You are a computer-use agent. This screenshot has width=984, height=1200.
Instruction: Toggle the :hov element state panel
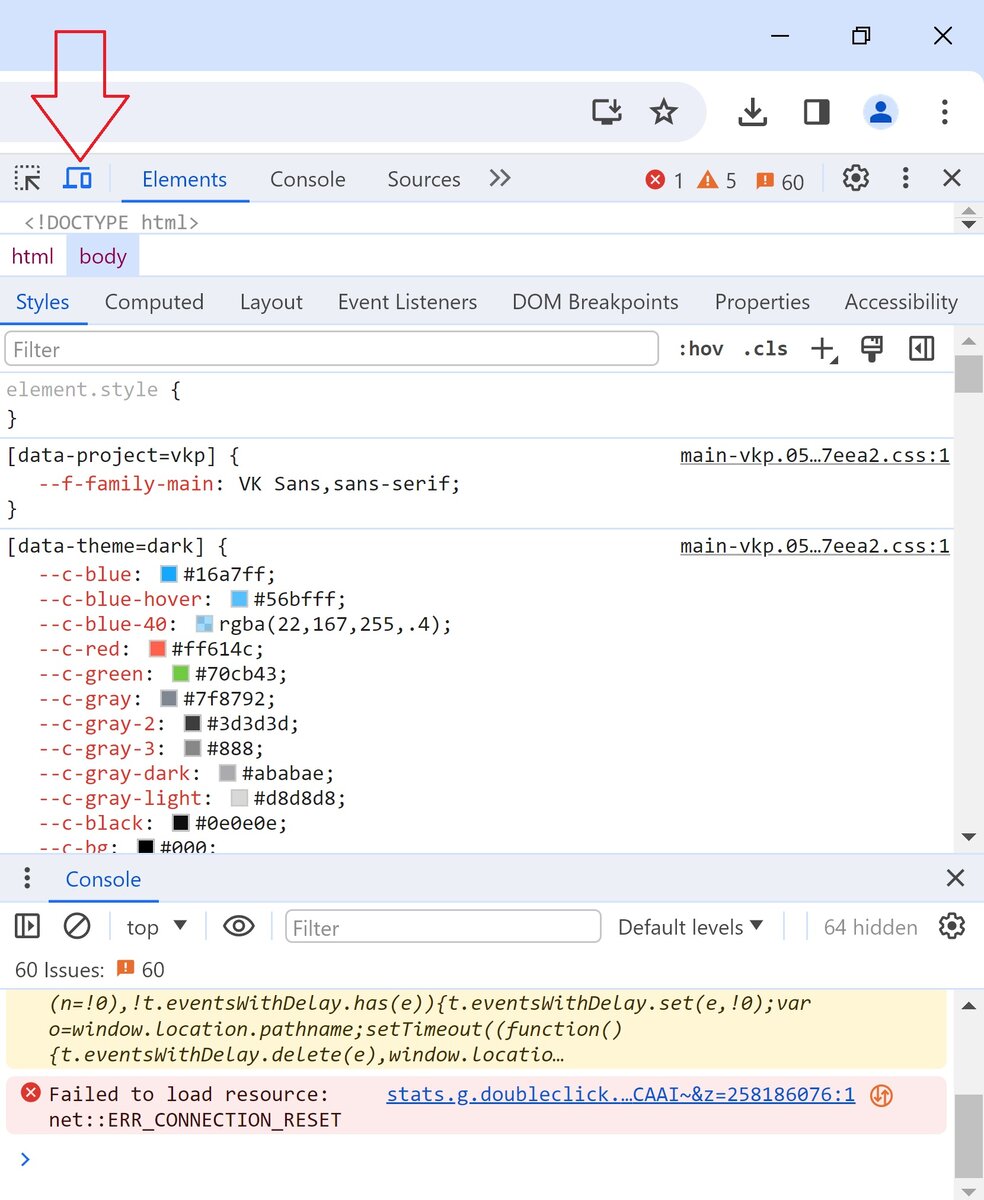701,349
